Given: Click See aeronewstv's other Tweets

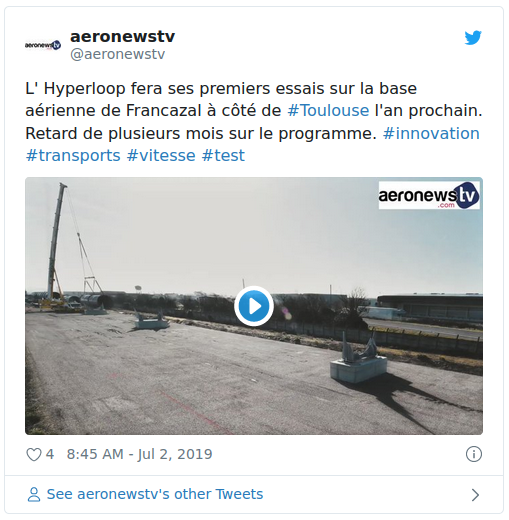Looking at the screenshot, I should click(x=155, y=494).
